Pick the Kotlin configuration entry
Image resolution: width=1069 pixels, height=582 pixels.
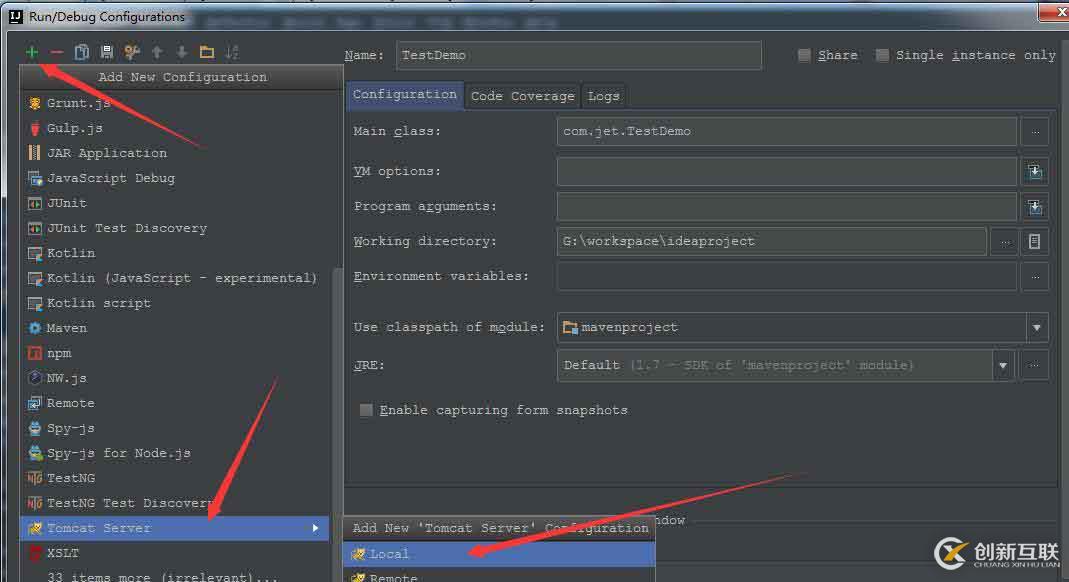pos(176,254)
